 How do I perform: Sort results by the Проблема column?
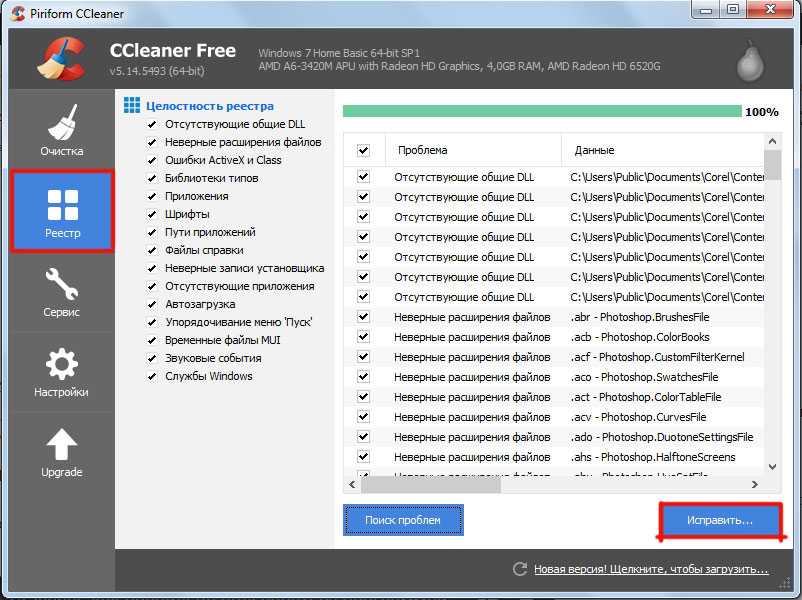coord(470,150)
